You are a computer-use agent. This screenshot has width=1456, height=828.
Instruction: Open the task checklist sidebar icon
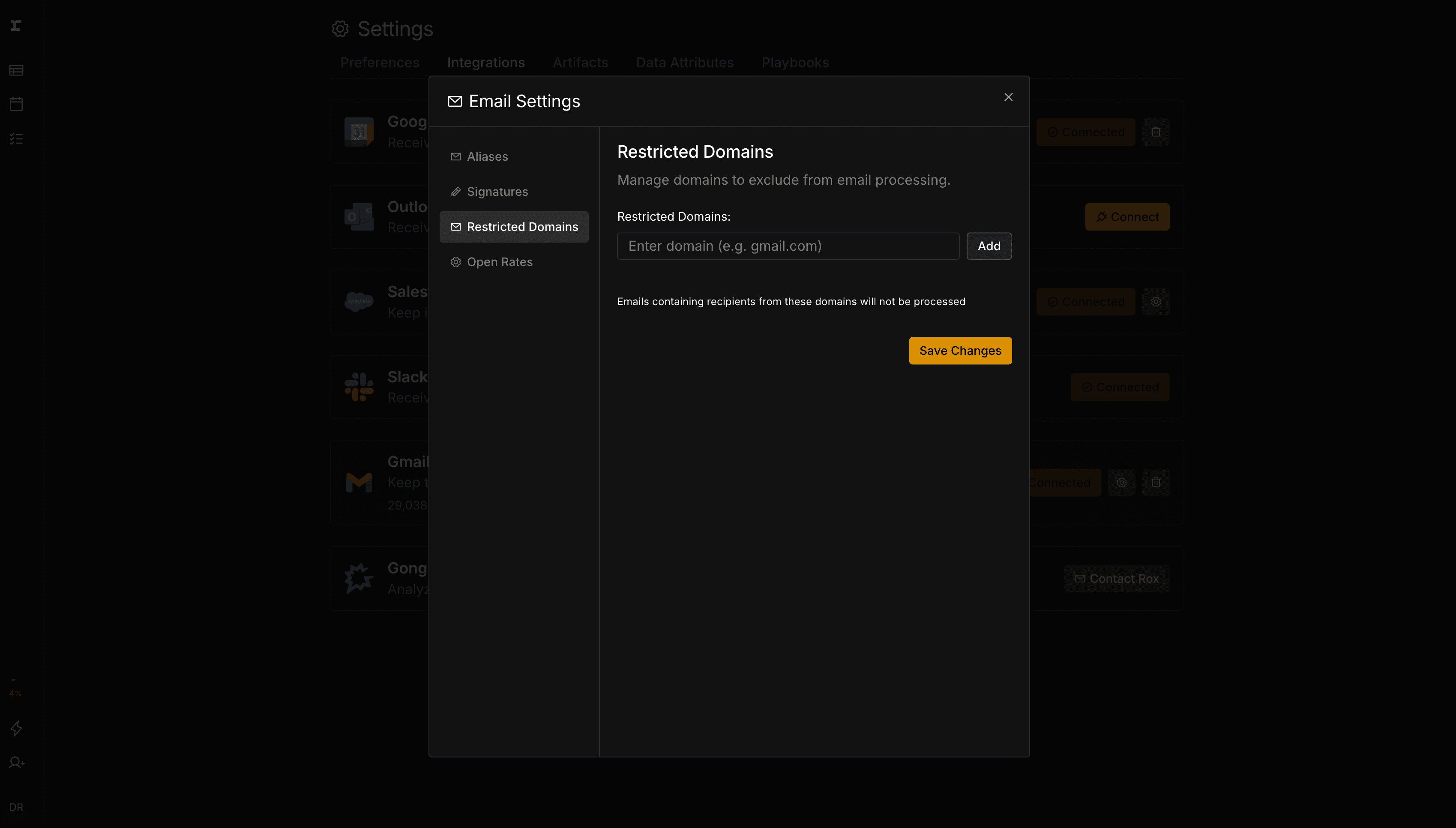(16, 138)
